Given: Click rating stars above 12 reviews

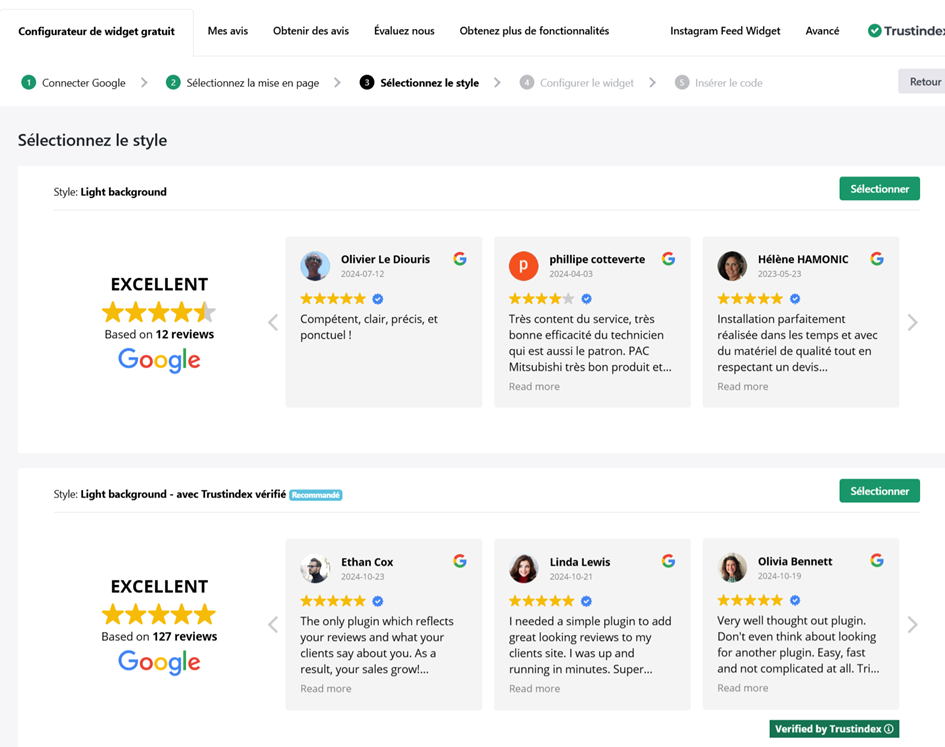Looking at the screenshot, I should [x=159, y=312].
